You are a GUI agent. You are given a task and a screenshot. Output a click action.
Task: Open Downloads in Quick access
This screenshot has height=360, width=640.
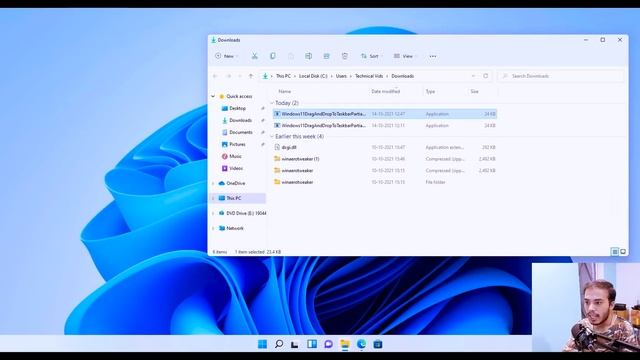coord(240,120)
